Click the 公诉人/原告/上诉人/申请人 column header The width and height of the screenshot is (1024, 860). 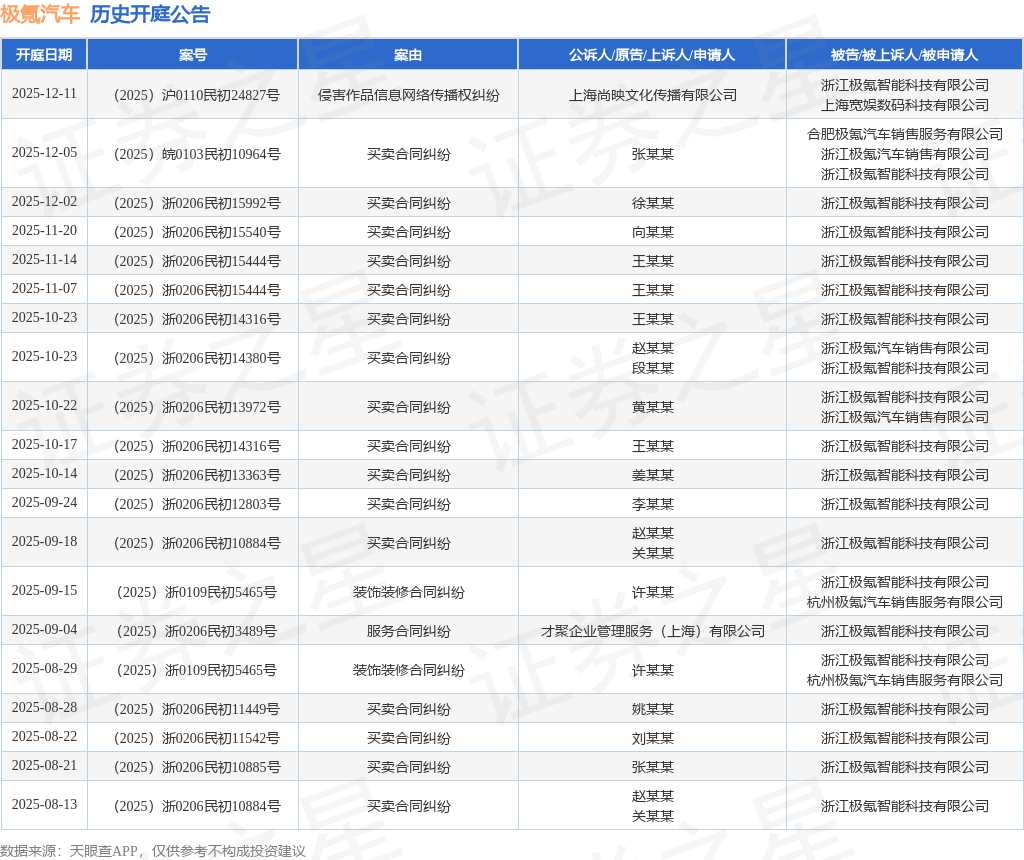652,55
